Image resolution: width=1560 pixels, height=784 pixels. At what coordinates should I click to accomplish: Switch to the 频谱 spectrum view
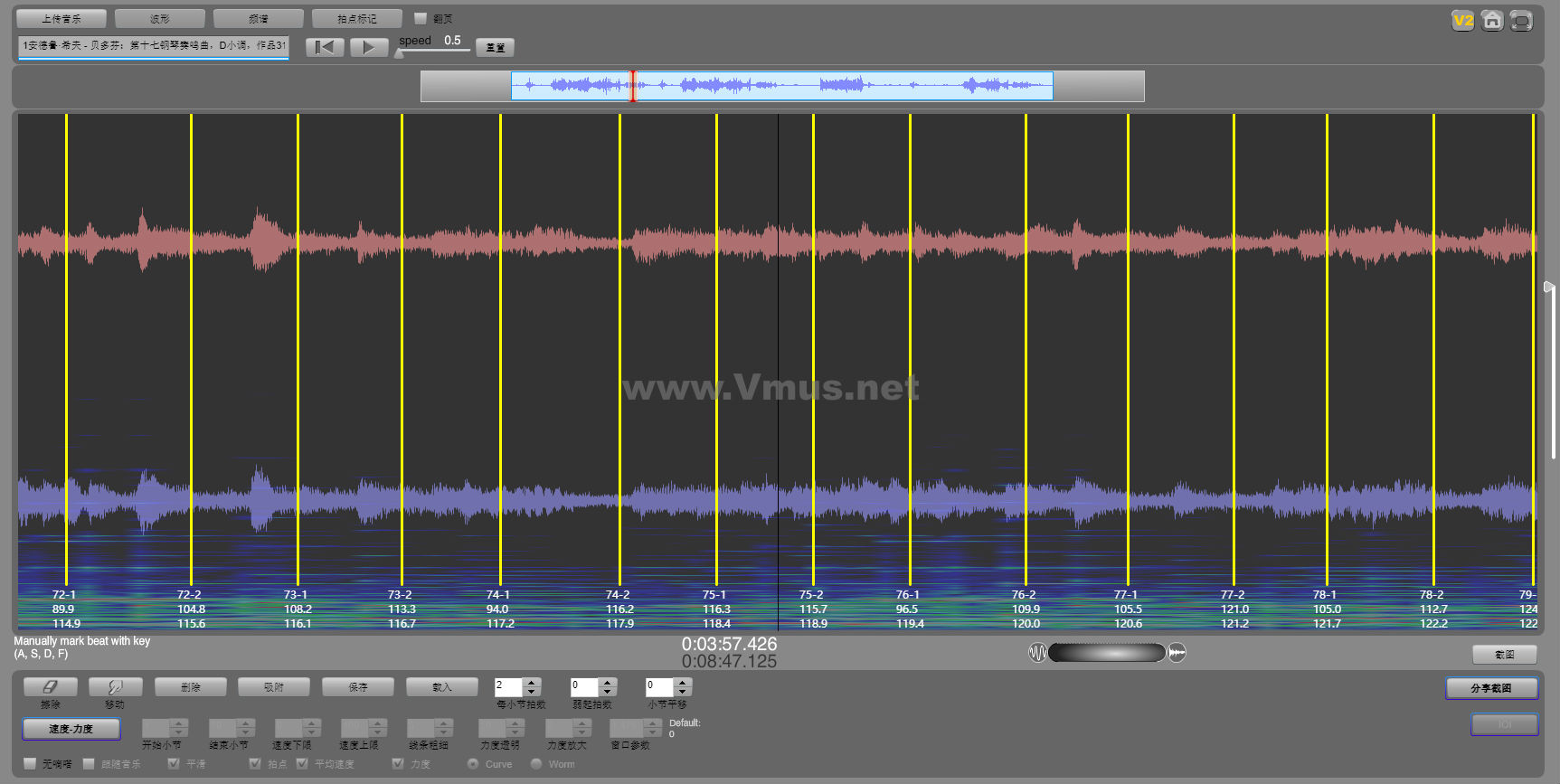point(259,18)
